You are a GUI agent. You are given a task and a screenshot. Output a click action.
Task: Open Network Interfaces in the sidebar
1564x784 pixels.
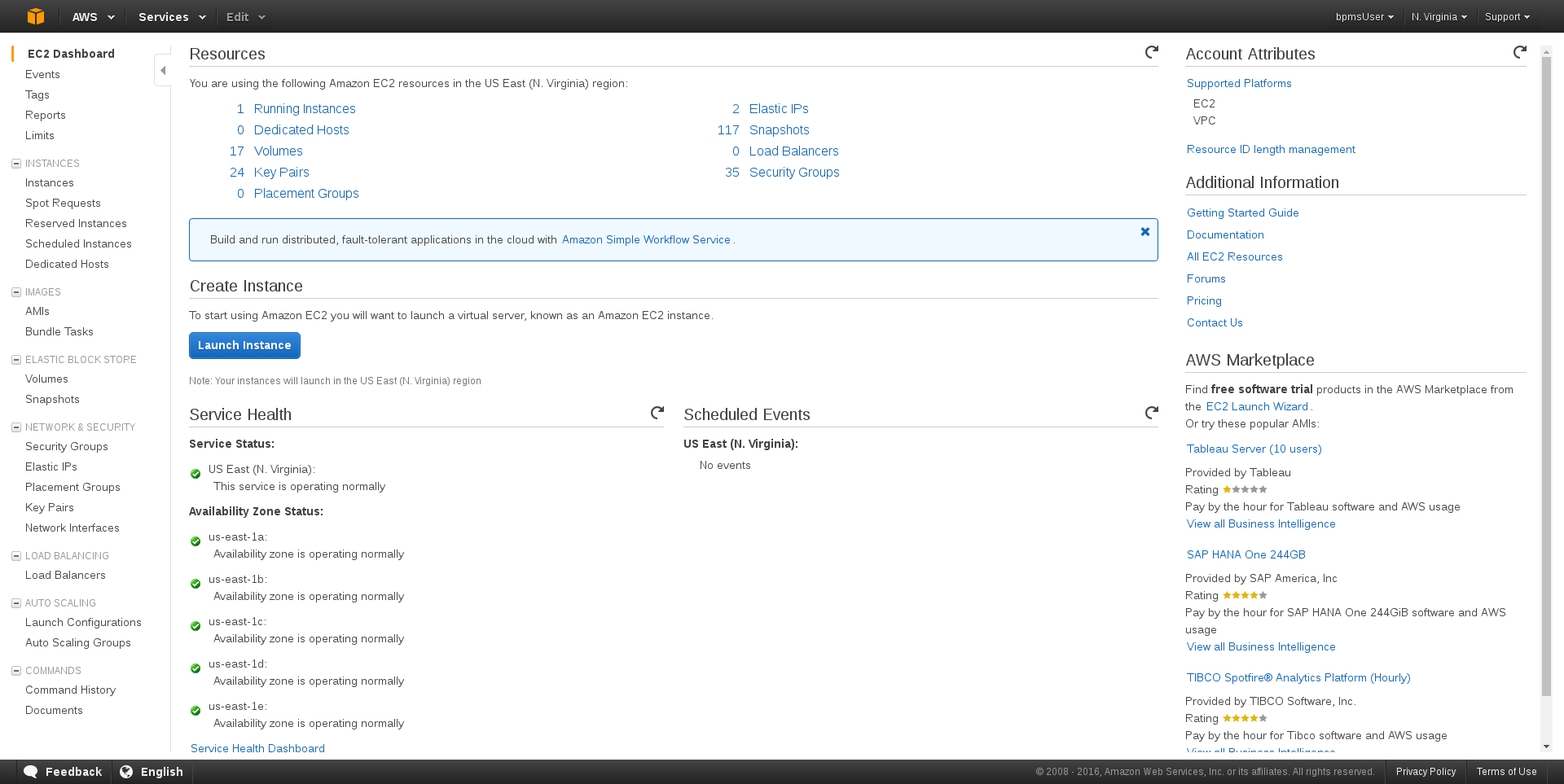72,528
